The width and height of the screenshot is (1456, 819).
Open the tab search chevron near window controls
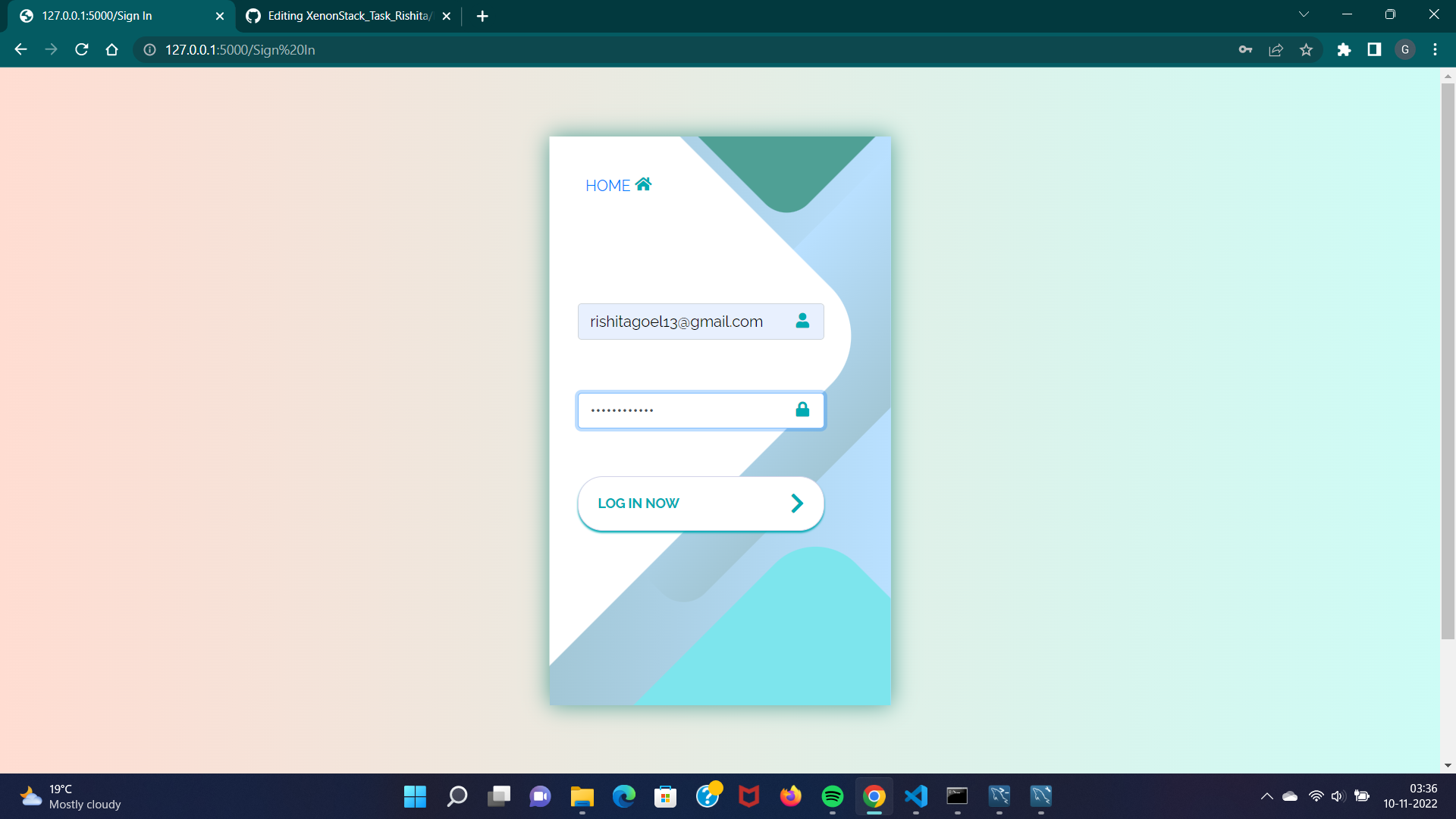tap(1304, 14)
